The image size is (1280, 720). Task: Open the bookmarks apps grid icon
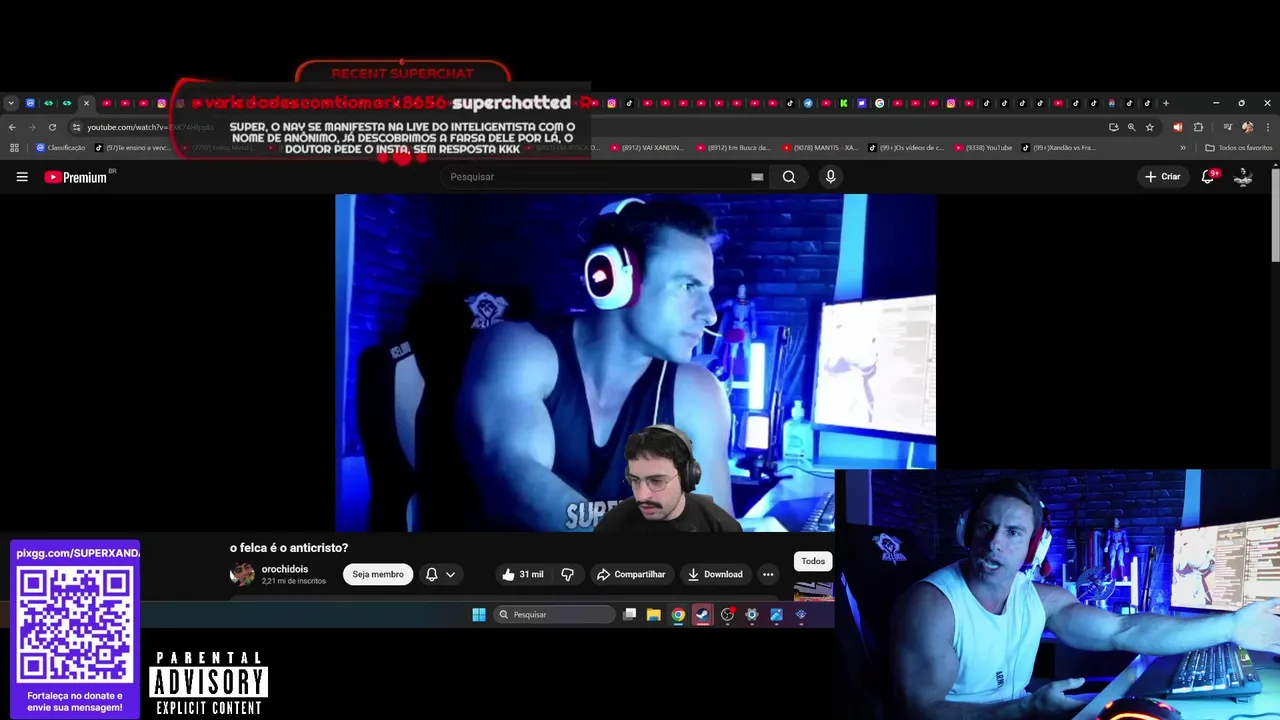pos(14,147)
